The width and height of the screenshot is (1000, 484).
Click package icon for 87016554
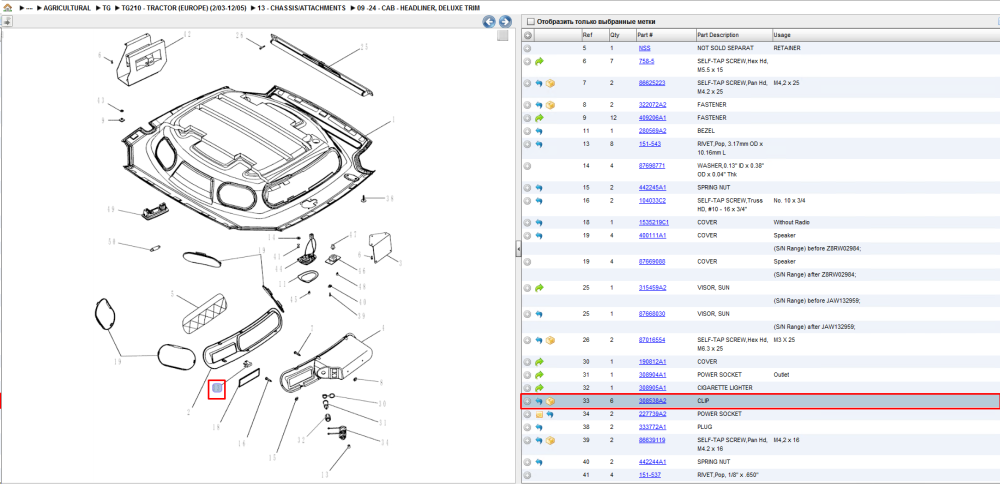tap(550, 340)
